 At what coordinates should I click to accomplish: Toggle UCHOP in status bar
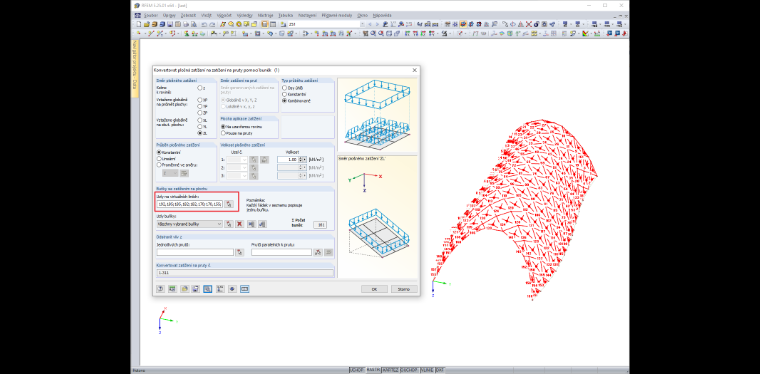click(x=357, y=370)
